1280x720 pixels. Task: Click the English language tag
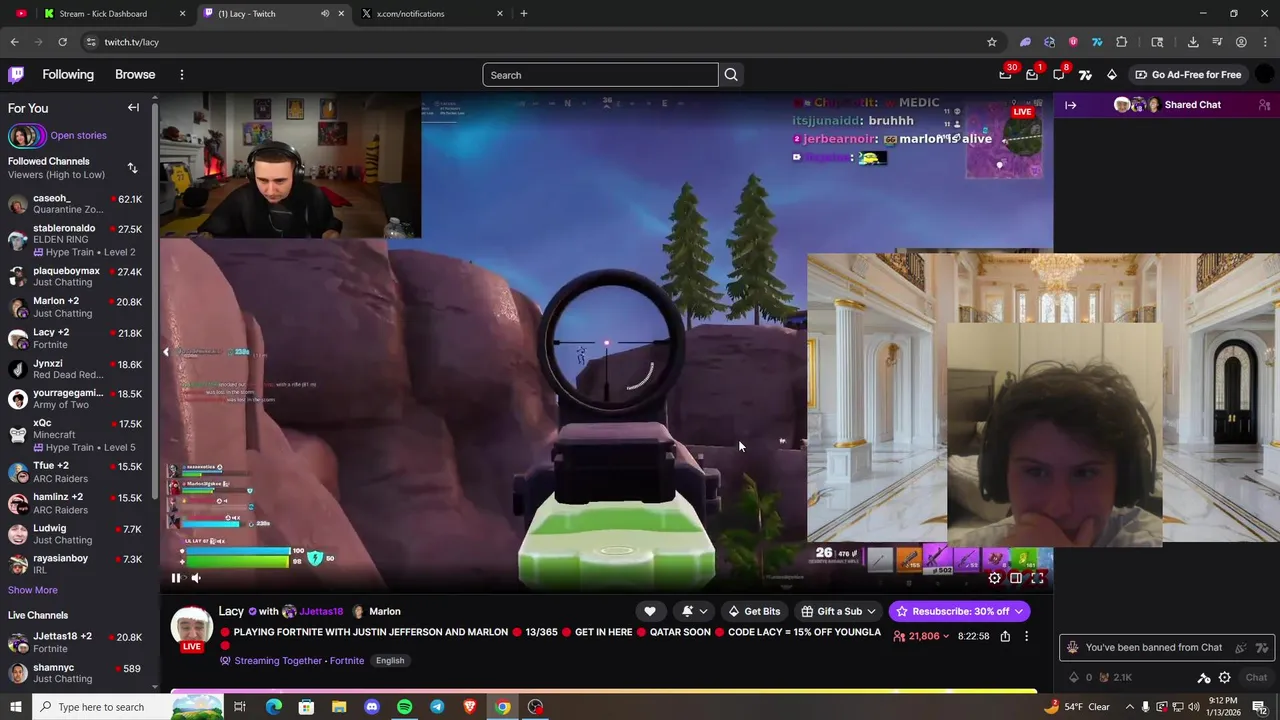[390, 660]
